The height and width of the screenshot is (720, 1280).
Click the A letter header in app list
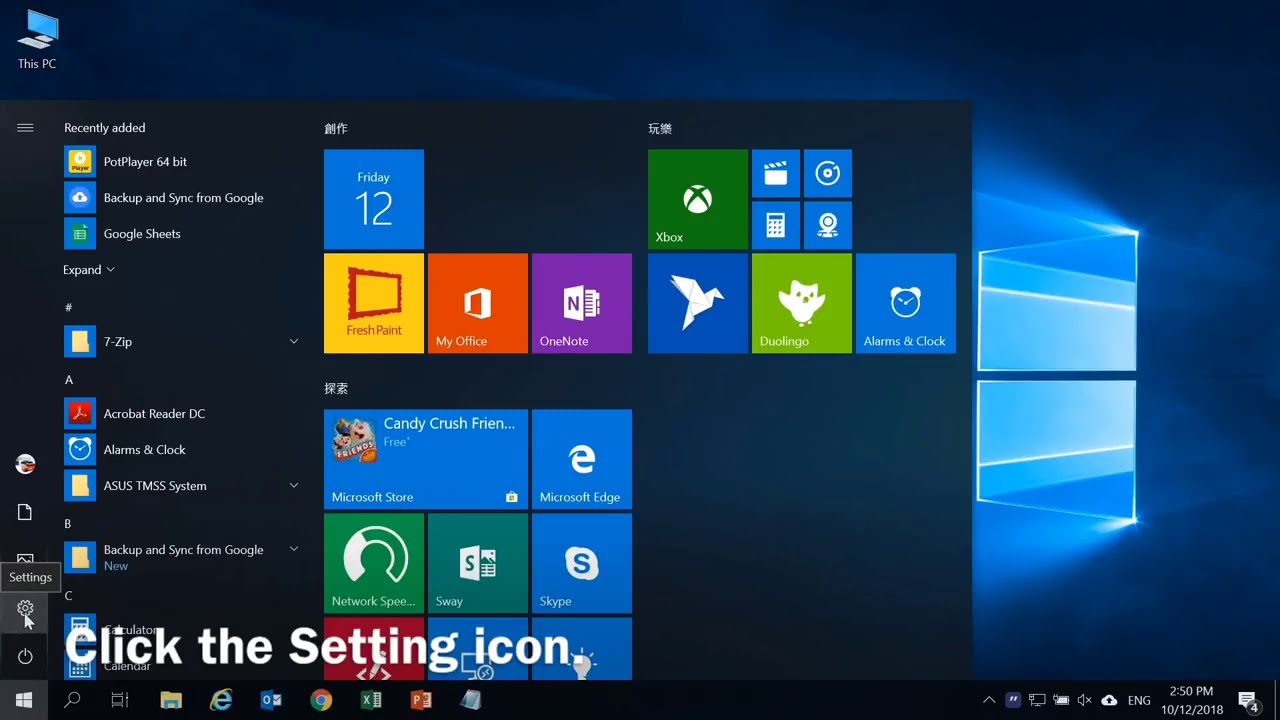(69, 380)
